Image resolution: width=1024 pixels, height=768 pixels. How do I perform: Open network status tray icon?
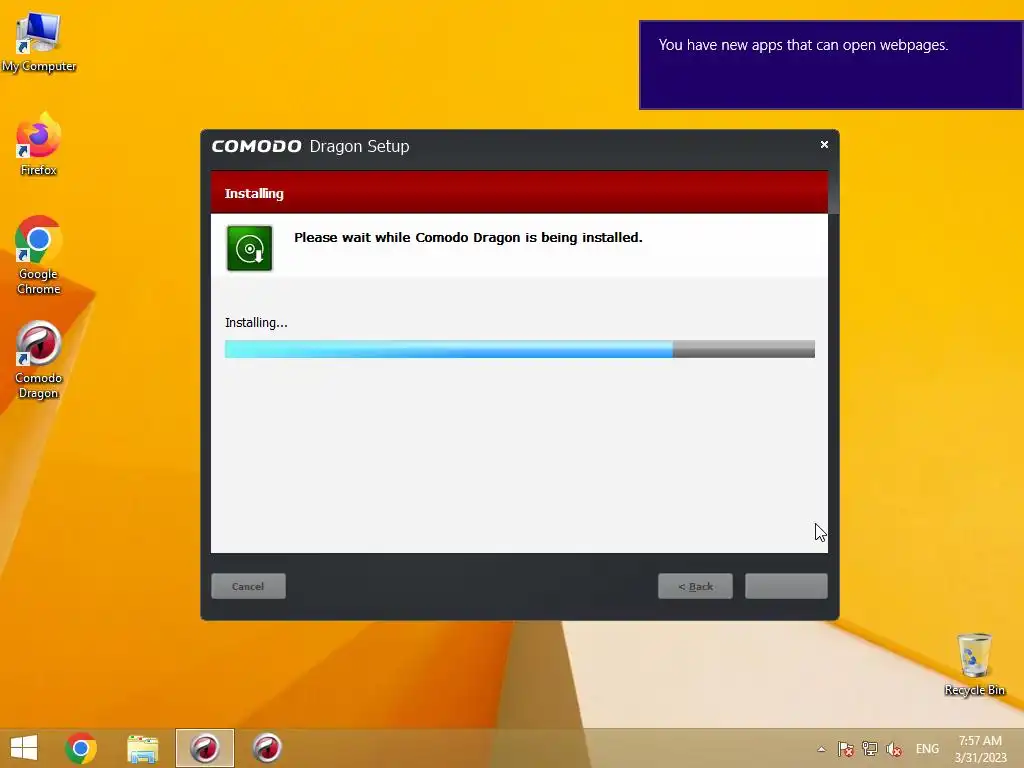click(x=870, y=749)
